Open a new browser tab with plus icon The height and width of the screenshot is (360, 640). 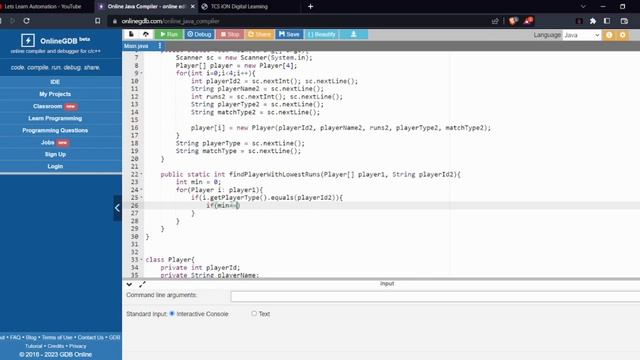coord(311,7)
